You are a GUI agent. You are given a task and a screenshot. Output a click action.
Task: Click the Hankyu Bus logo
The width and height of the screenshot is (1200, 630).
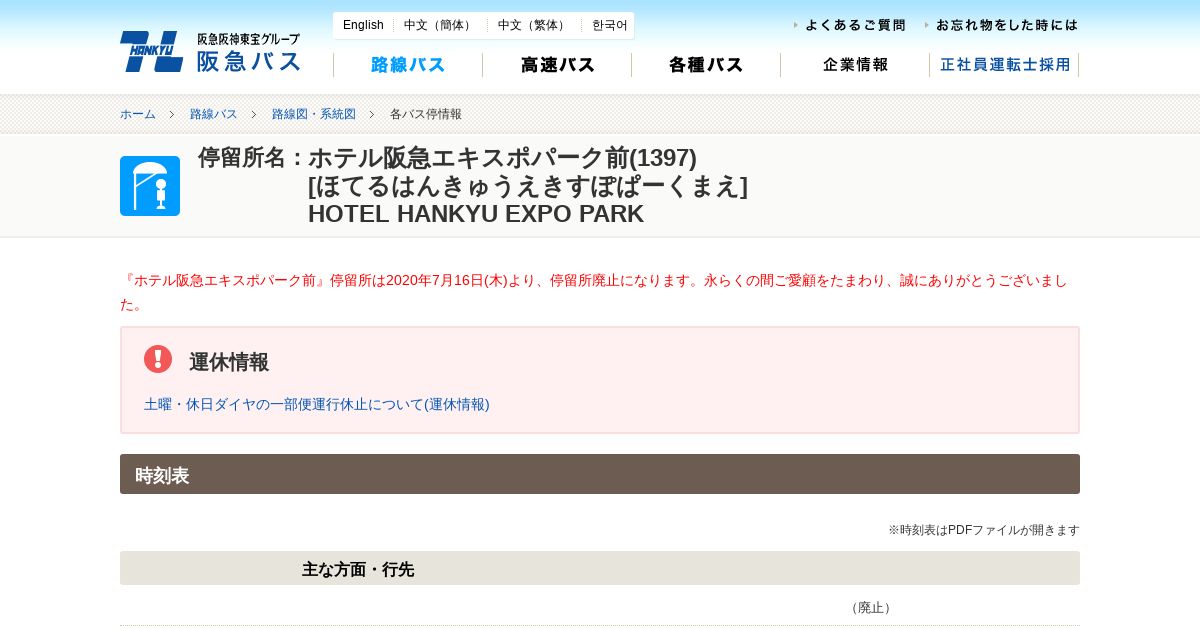point(210,51)
